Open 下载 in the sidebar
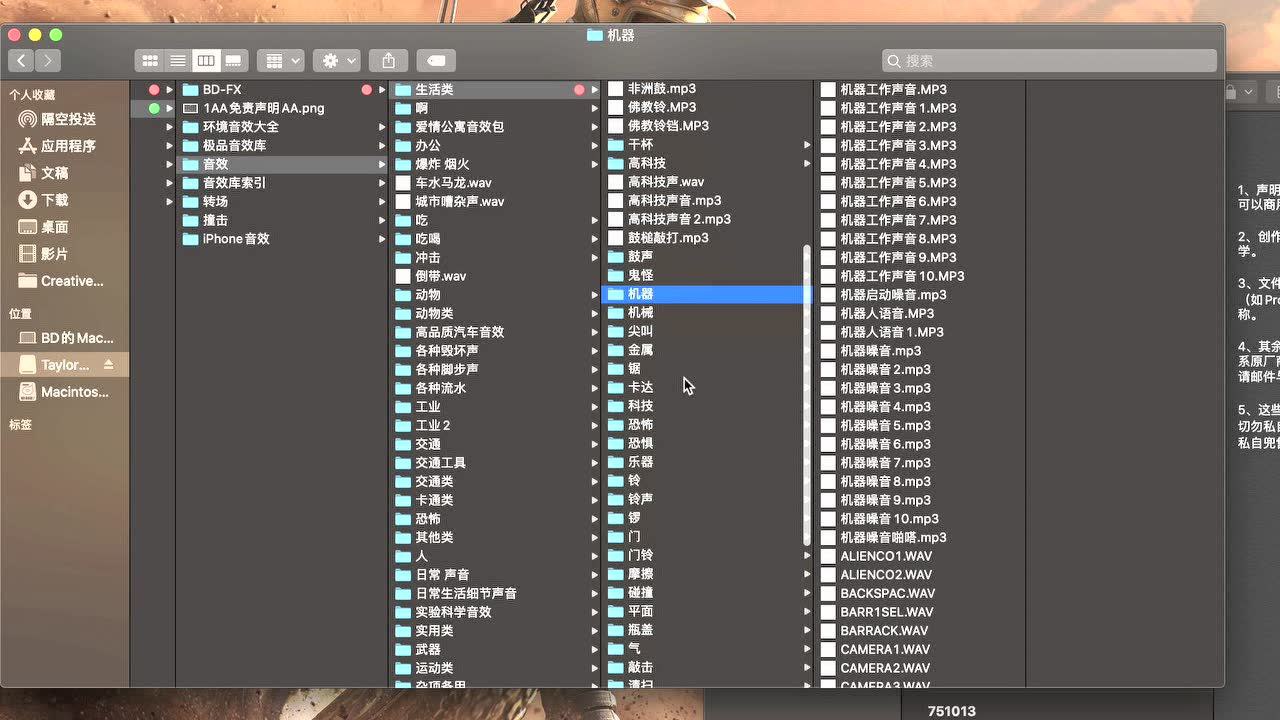This screenshot has height=720, width=1280. [x=55, y=200]
